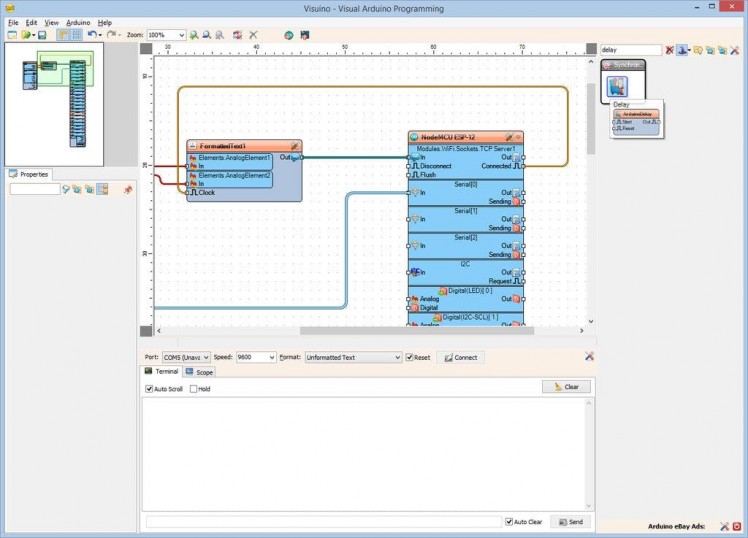Open NodeMCU ESP-12 component settings icon
Image resolution: width=748 pixels, height=538 pixels.
pos(509,136)
